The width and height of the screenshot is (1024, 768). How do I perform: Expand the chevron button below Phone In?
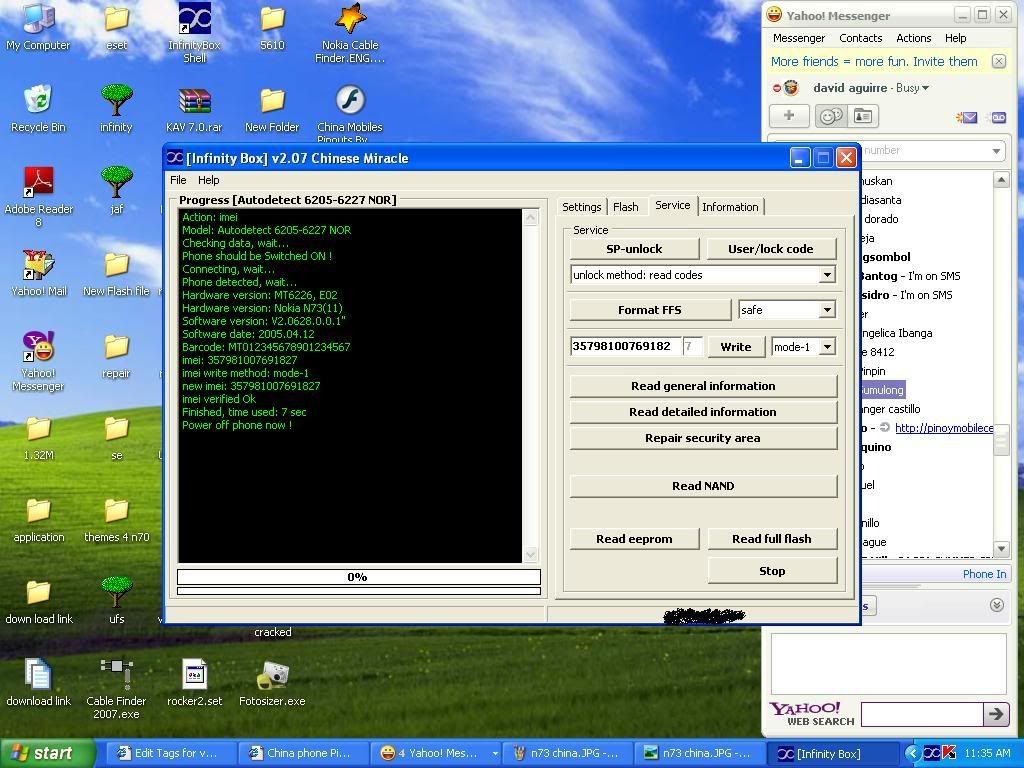pyautogui.click(x=997, y=605)
